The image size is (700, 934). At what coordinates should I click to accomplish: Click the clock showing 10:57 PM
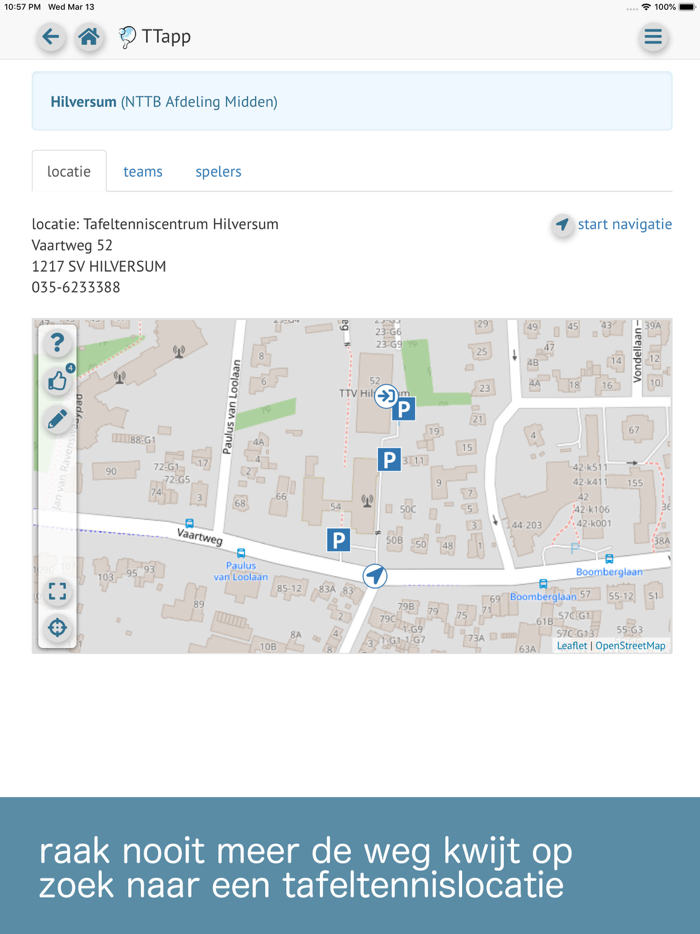(x=22, y=7)
